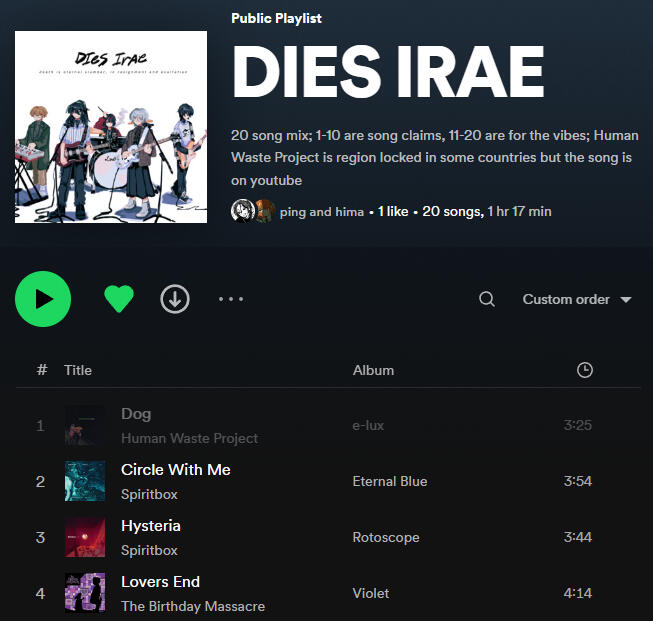Open The Birthday Massacre artist page
The width and height of the screenshot is (653, 621).
[193, 606]
